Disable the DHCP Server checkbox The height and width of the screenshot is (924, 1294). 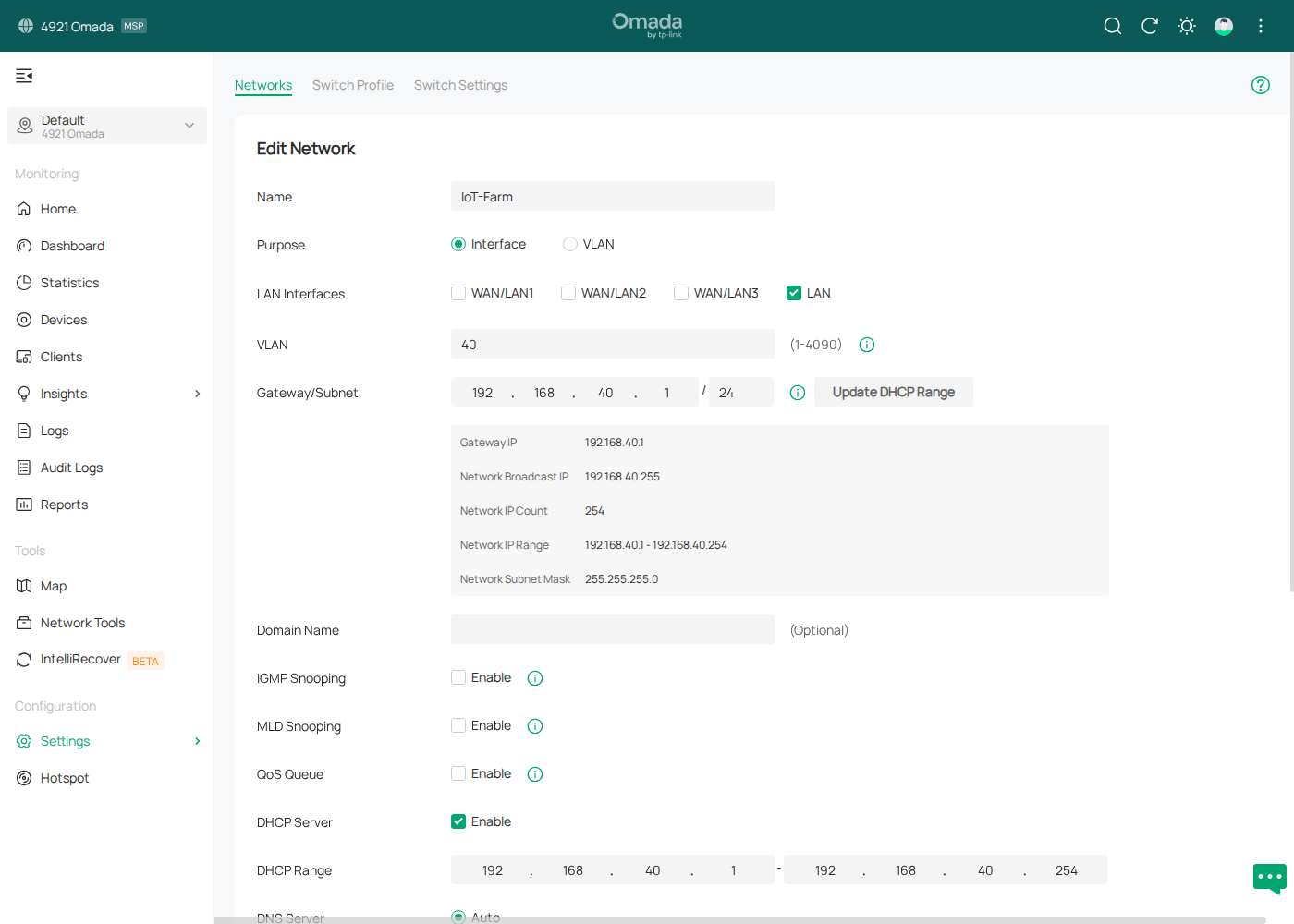(458, 821)
